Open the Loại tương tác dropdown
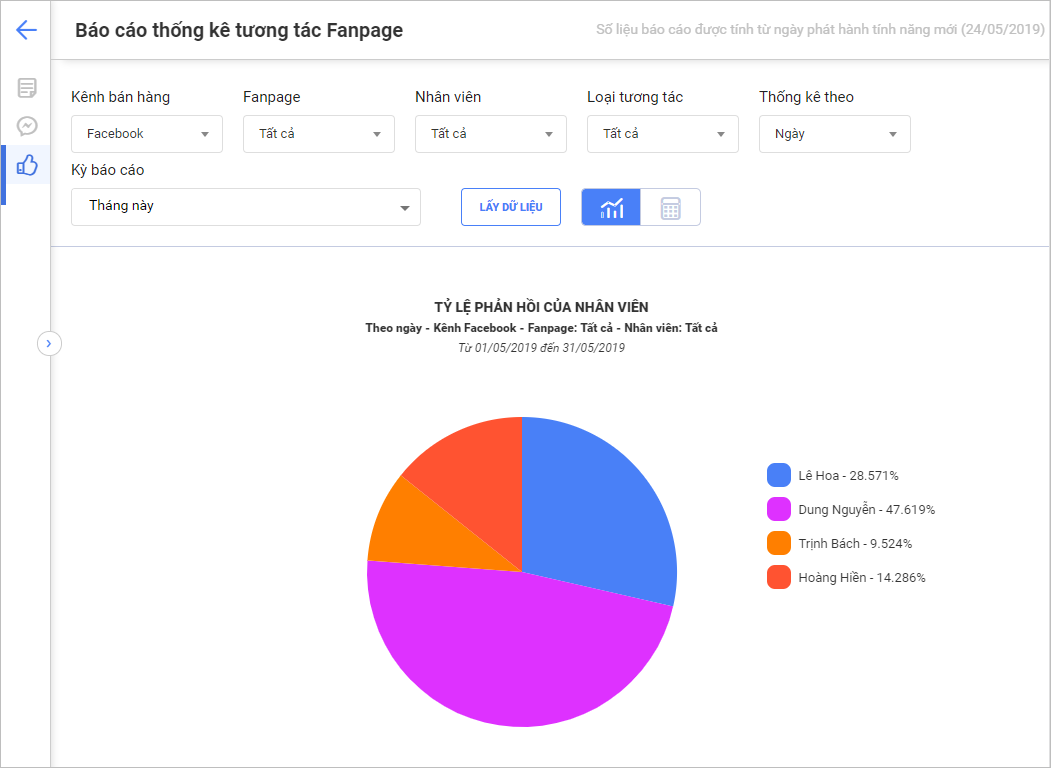This screenshot has height=768, width=1051. [x=663, y=134]
